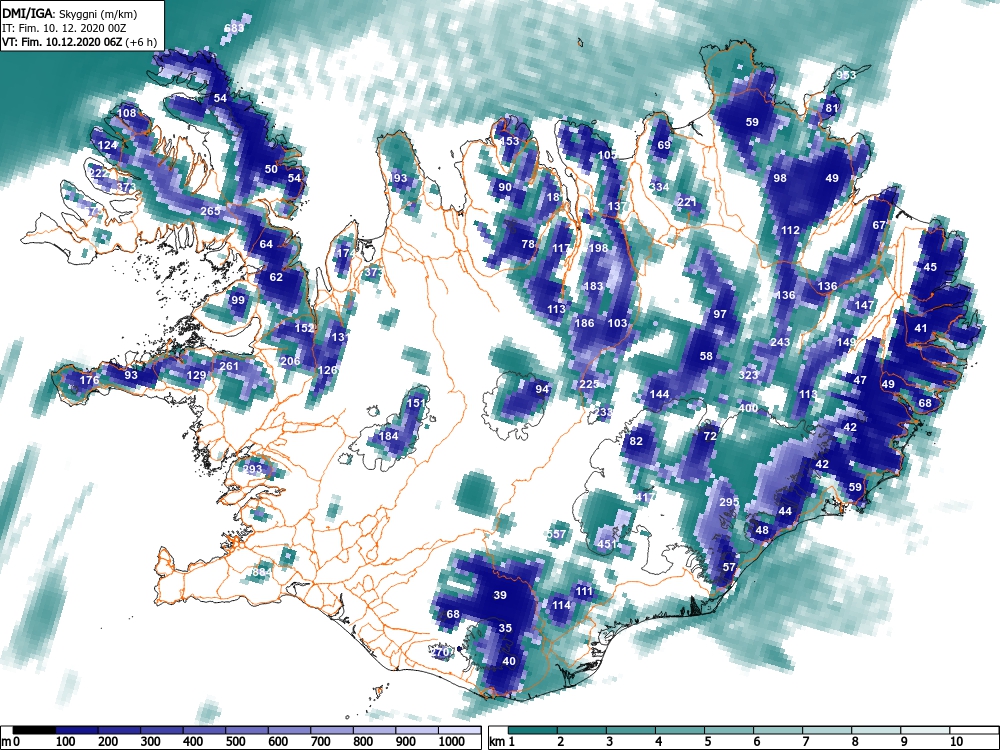
Task: Click the visibility value 206
Action: click(290, 361)
